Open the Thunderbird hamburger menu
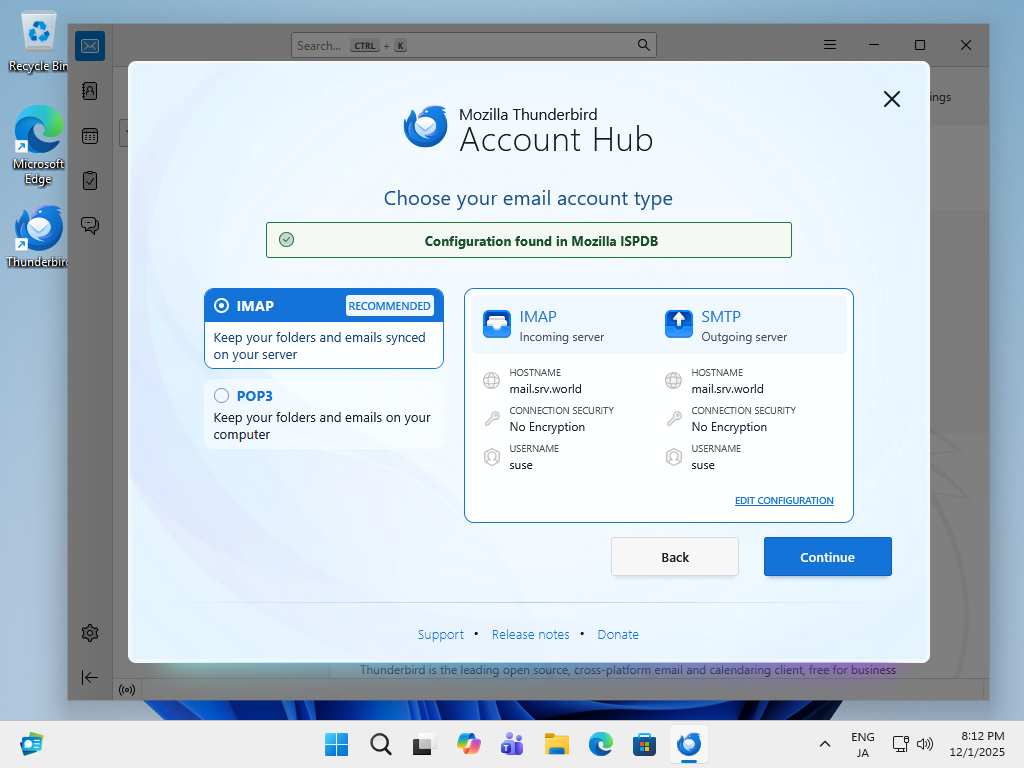Image resolution: width=1024 pixels, height=768 pixels. tap(830, 45)
